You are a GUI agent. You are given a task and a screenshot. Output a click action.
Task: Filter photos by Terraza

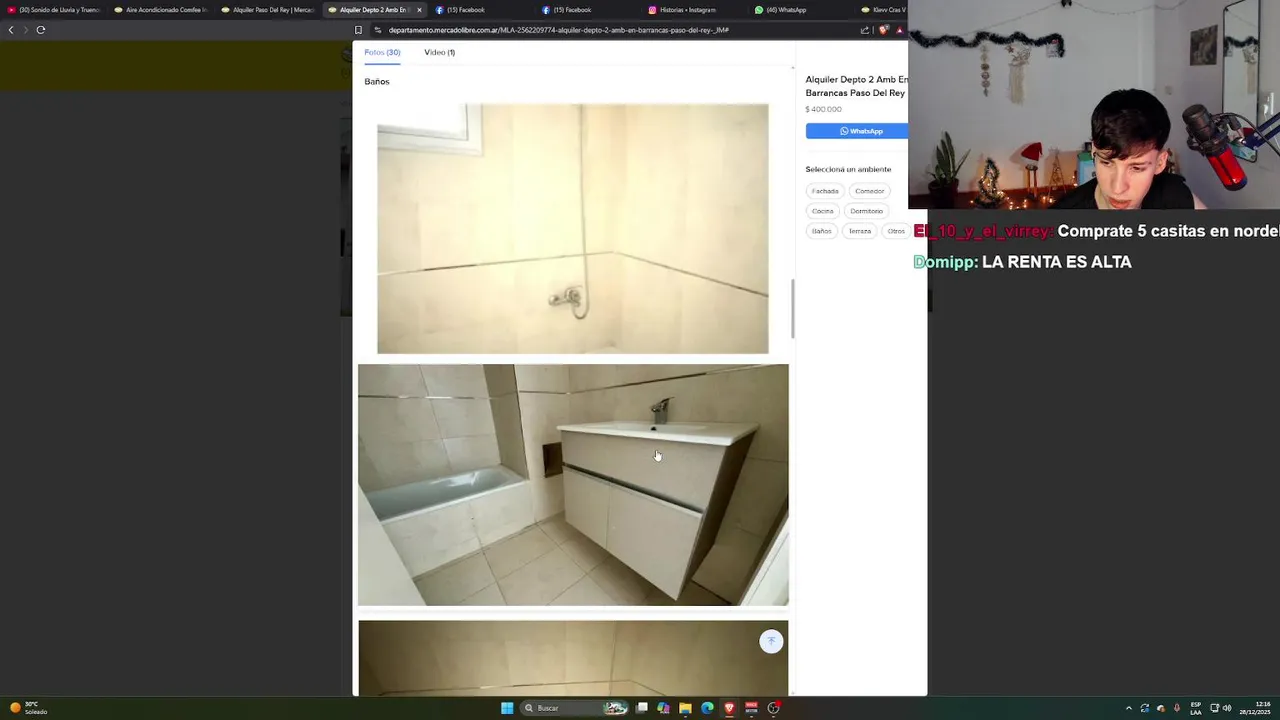pyautogui.click(x=860, y=231)
